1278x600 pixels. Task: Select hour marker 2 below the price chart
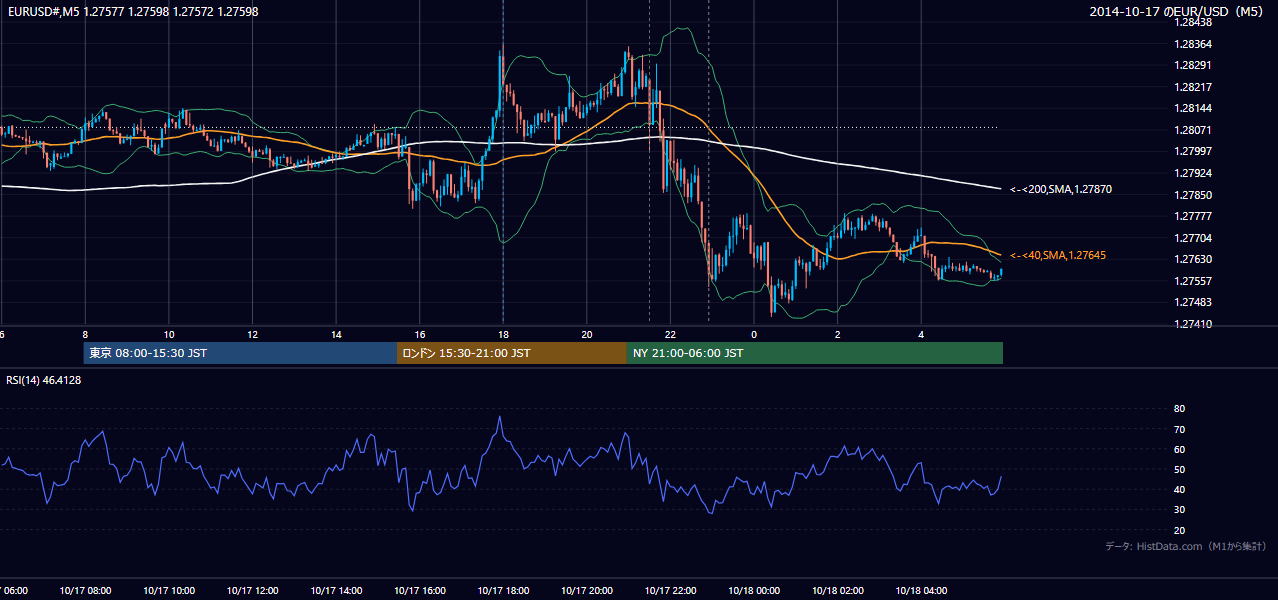tap(838, 335)
